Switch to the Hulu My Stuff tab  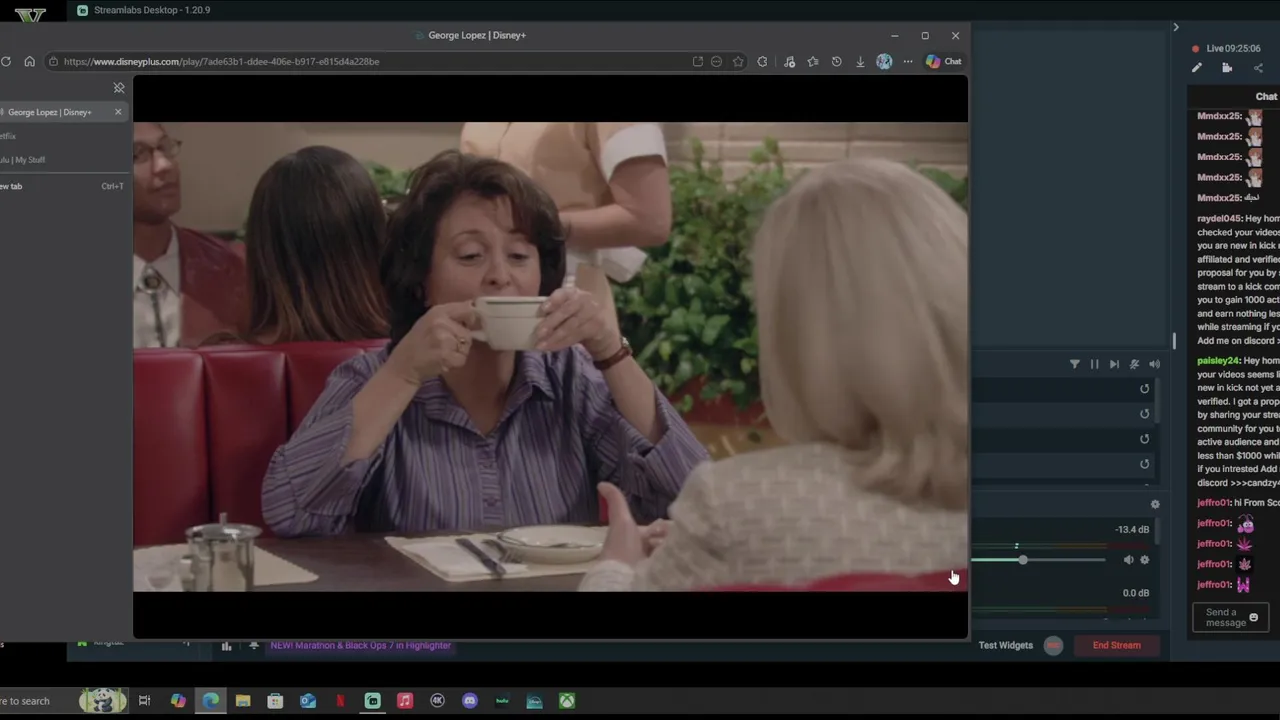25,160
